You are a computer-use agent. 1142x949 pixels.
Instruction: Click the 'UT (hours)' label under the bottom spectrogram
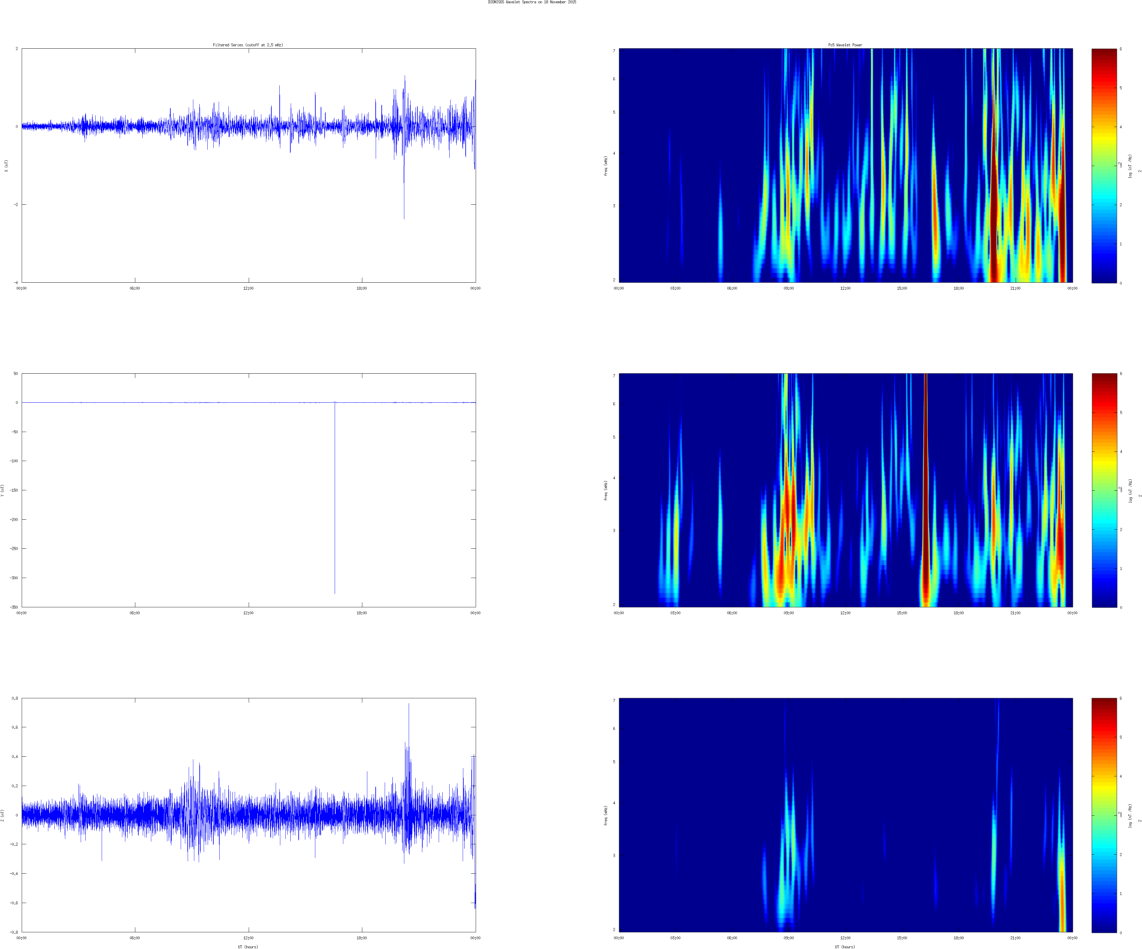coord(846,946)
